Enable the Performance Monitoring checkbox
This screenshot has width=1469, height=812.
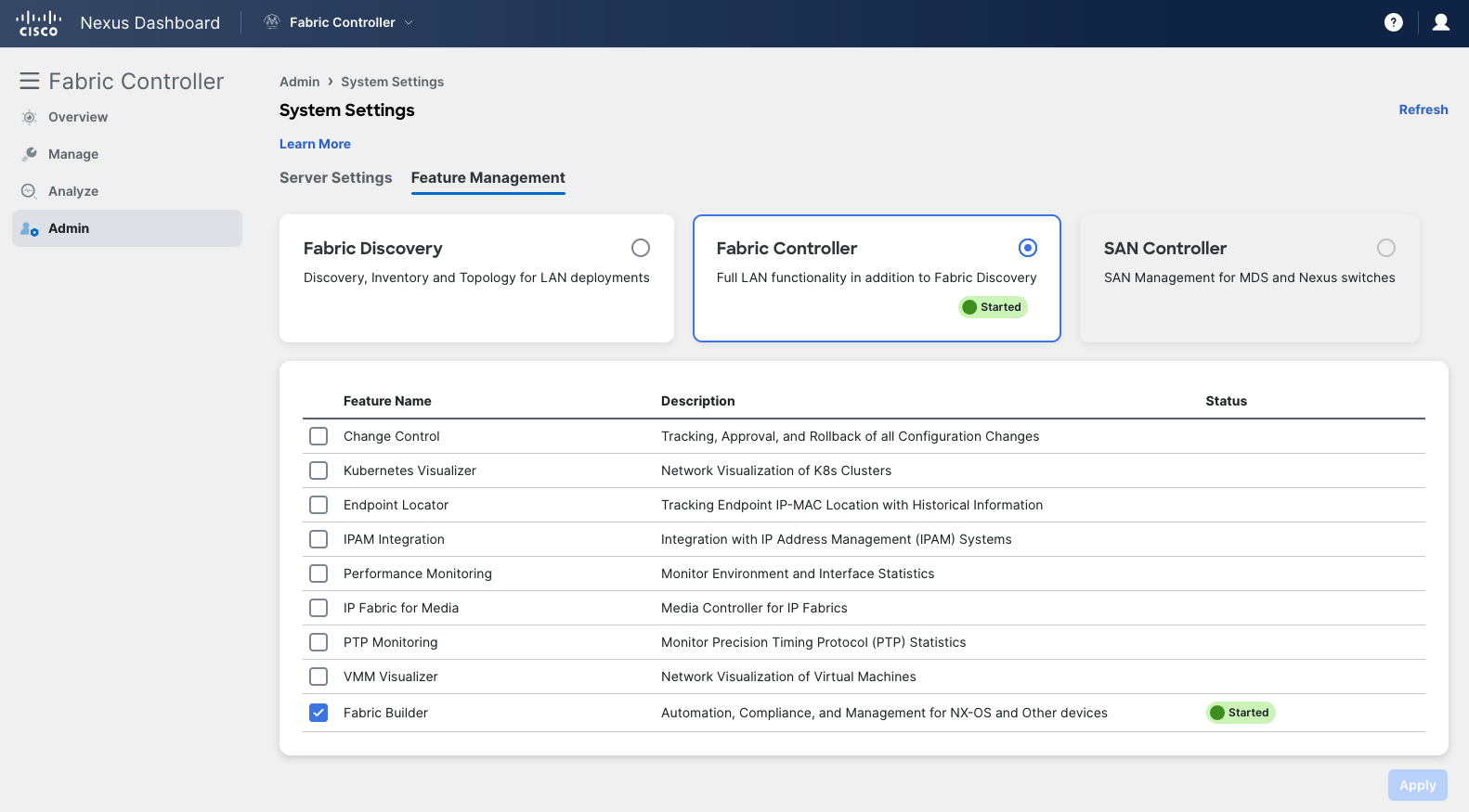point(318,574)
